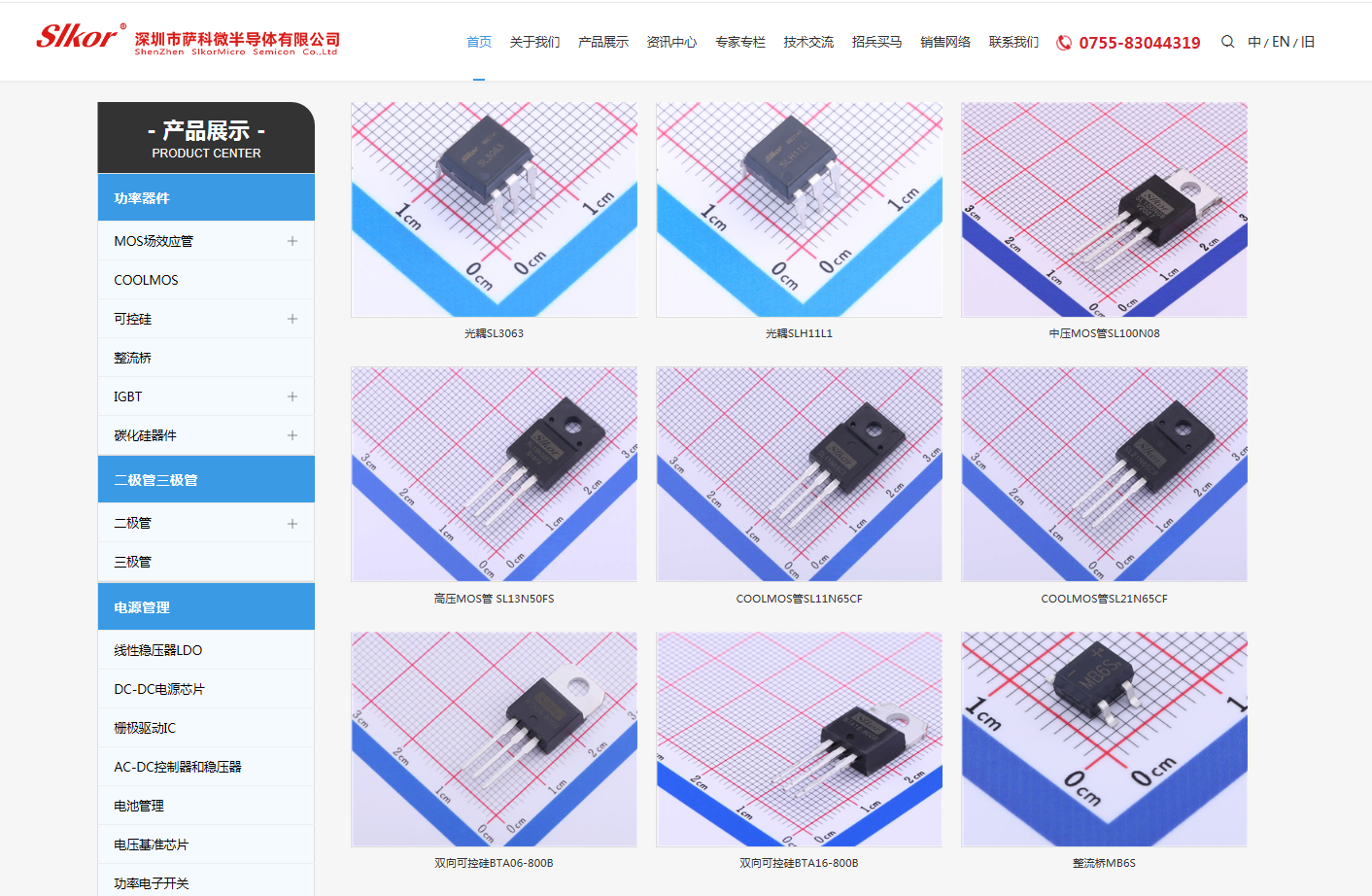Click the 线性稳压器LDO sidebar link
Viewport: 1372px width, 896px height.
click(x=157, y=650)
